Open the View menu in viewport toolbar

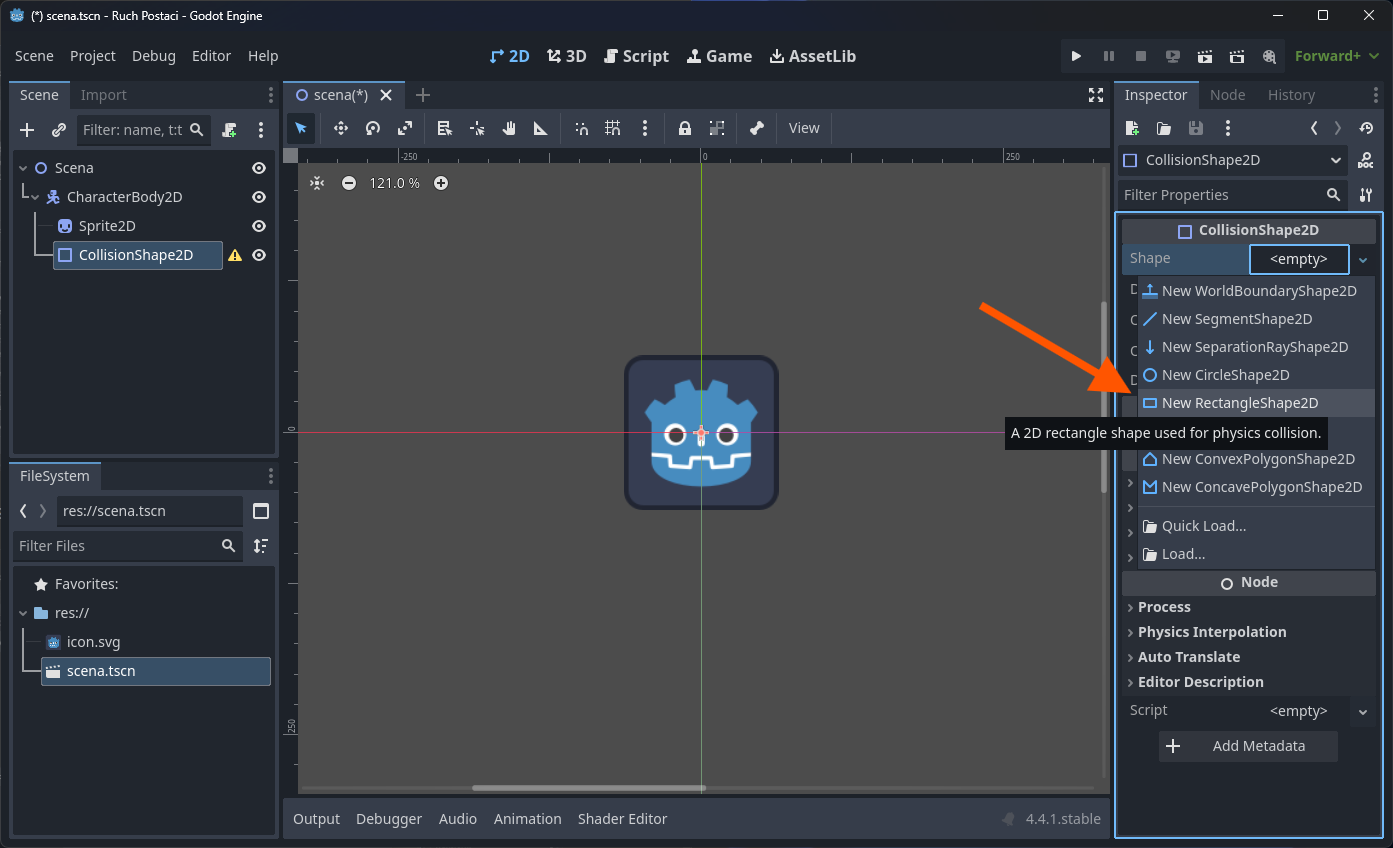coord(804,128)
